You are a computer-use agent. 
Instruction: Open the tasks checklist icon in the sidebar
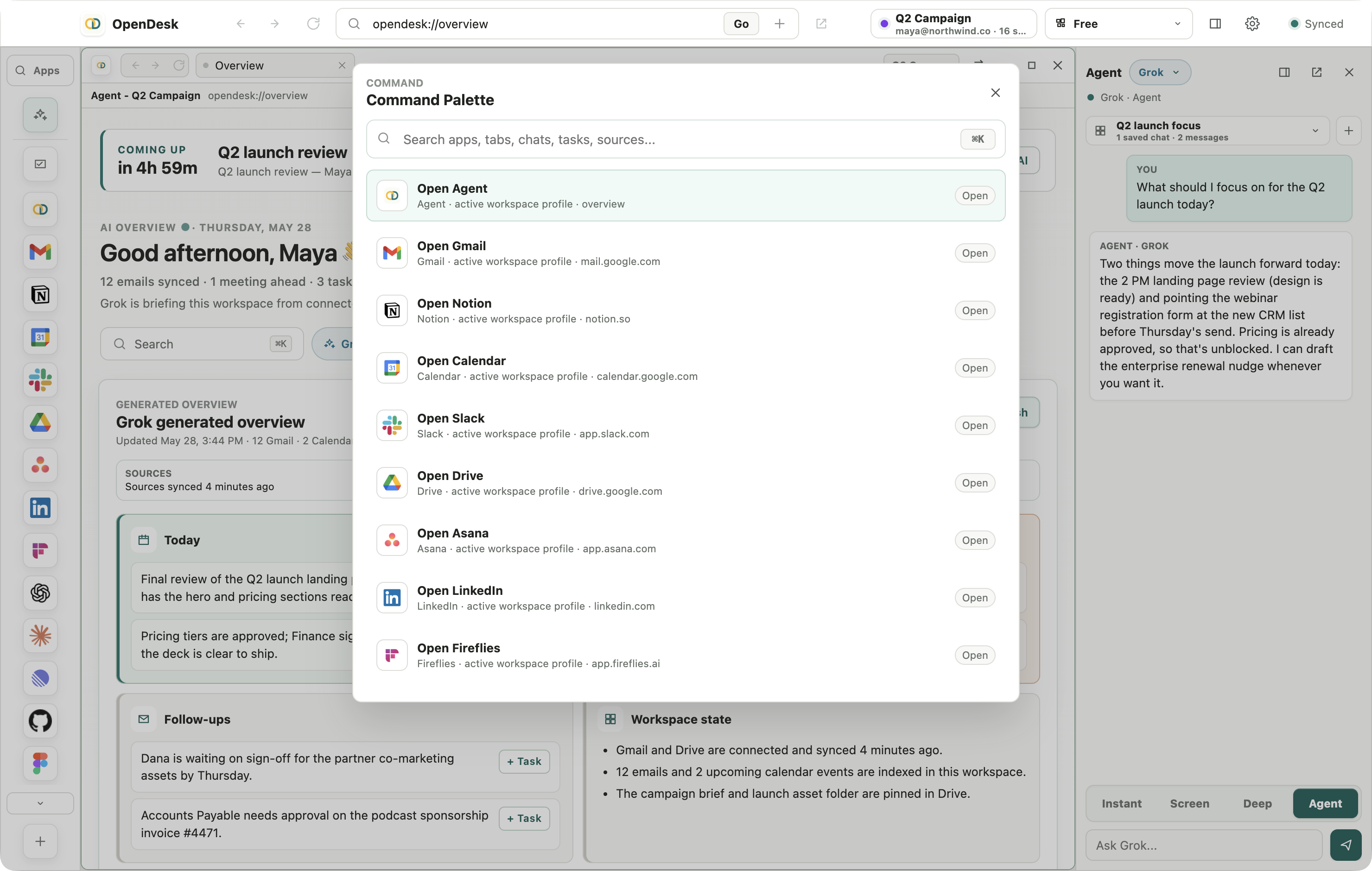click(x=40, y=164)
